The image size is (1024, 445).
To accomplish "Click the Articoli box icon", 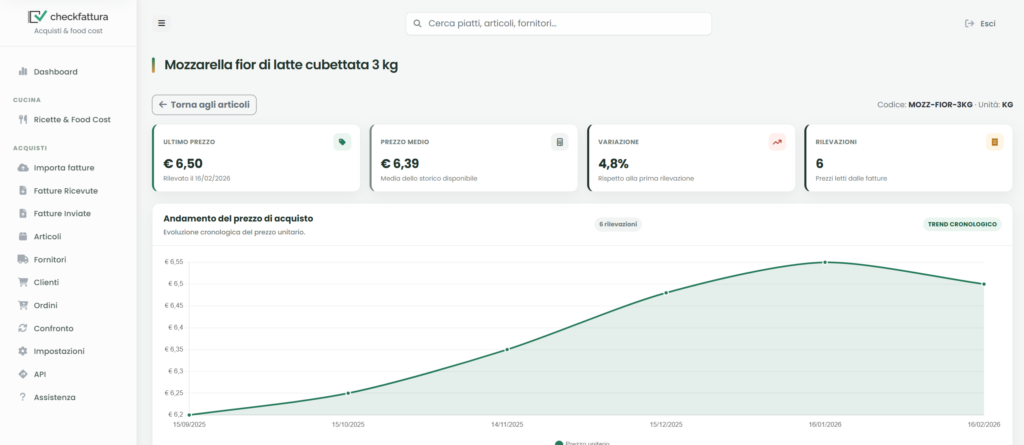I will 23,237.
